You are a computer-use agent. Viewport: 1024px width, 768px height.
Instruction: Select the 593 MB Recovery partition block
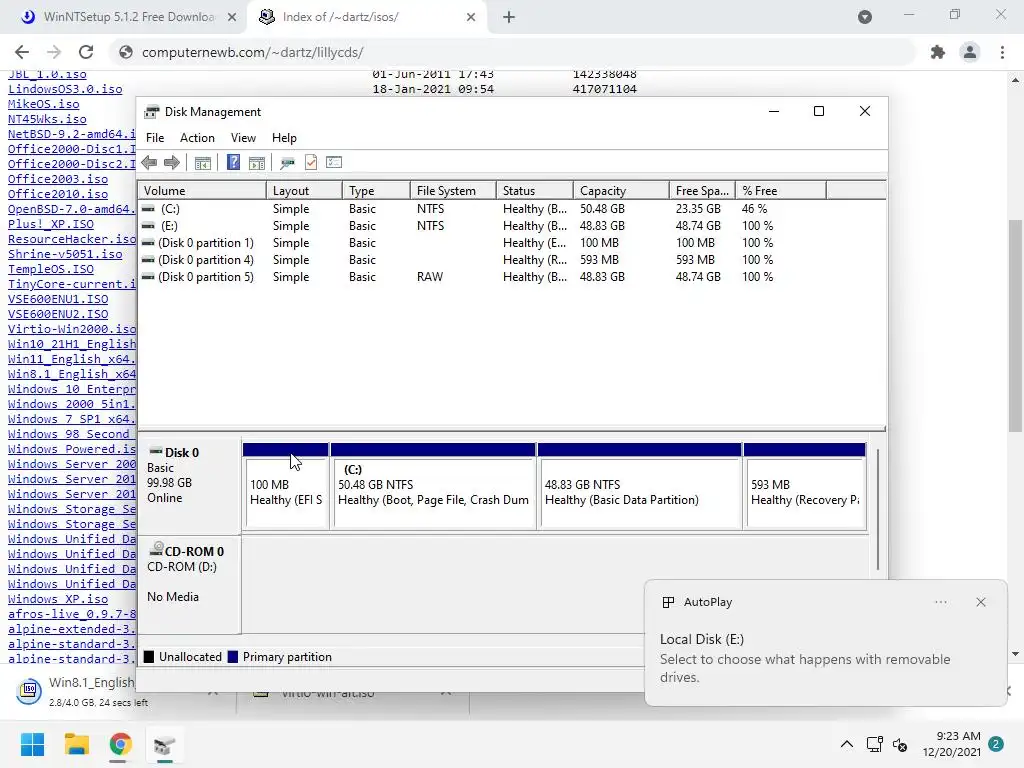[x=805, y=486]
